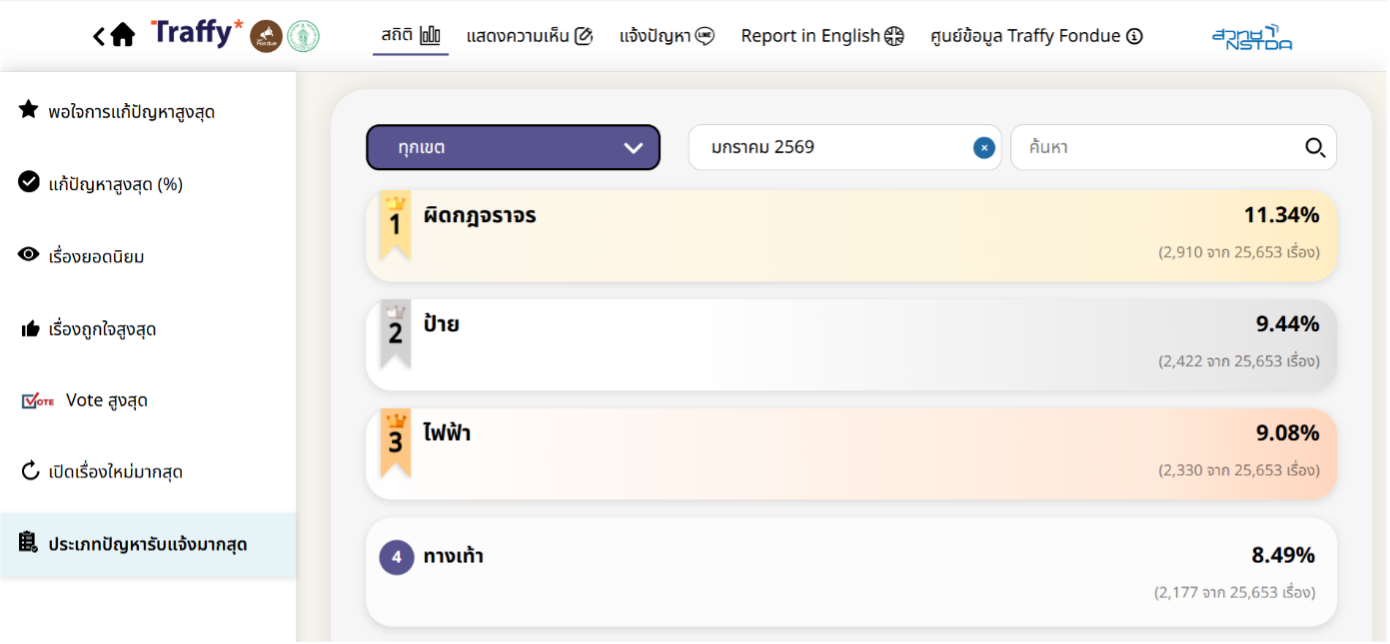This screenshot has height=644, width=1390.
Task: Open the แสดงความเห็น tab
Action: point(529,37)
